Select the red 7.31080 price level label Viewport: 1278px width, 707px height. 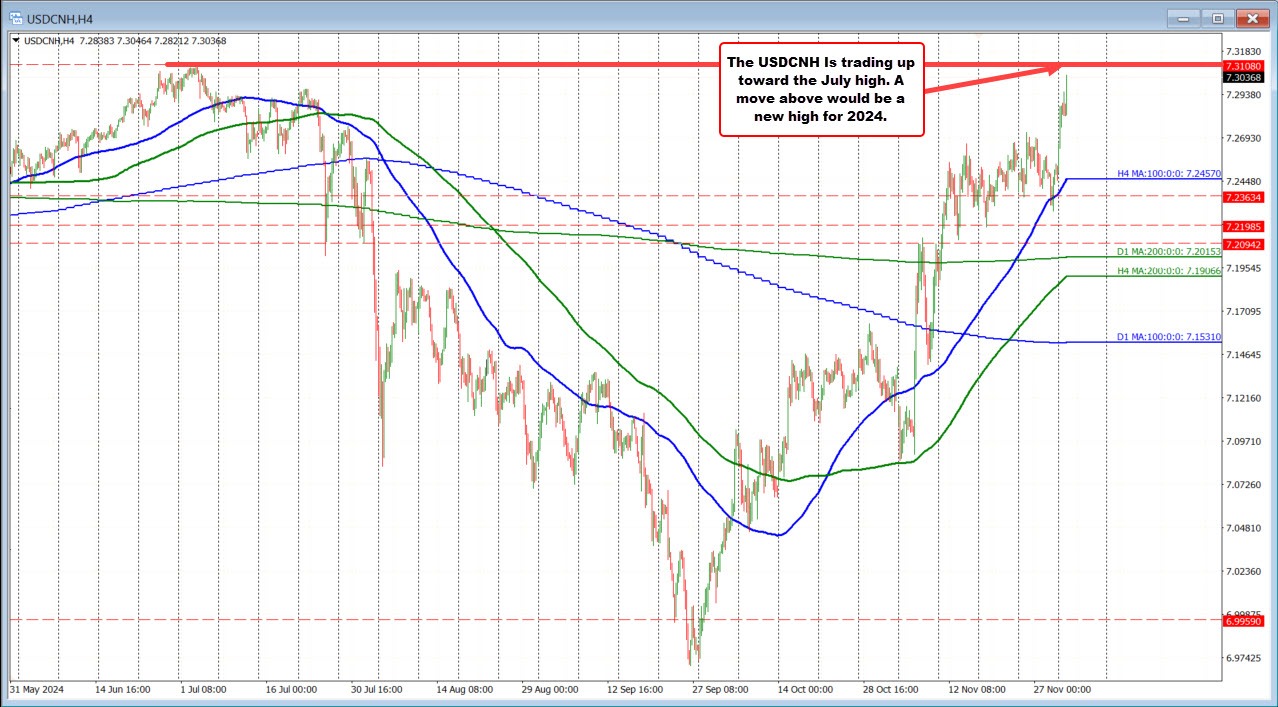click(x=1244, y=65)
